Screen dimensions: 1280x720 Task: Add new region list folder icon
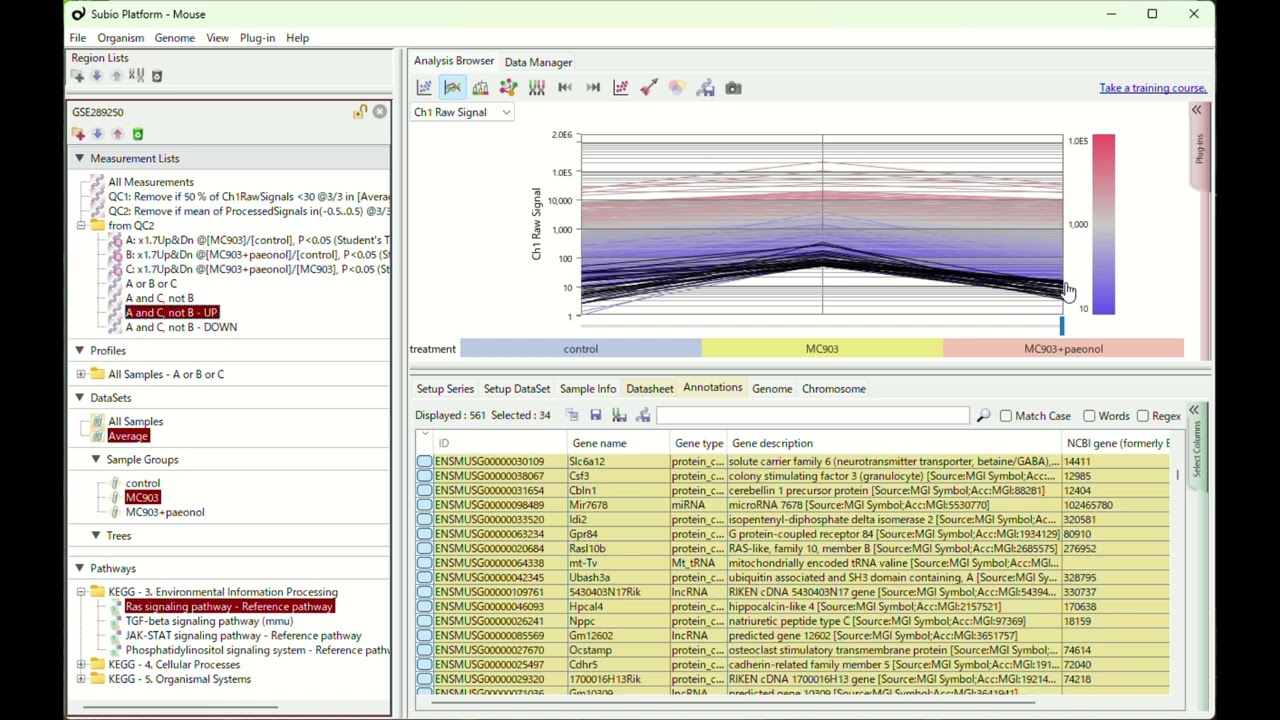click(x=78, y=76)
